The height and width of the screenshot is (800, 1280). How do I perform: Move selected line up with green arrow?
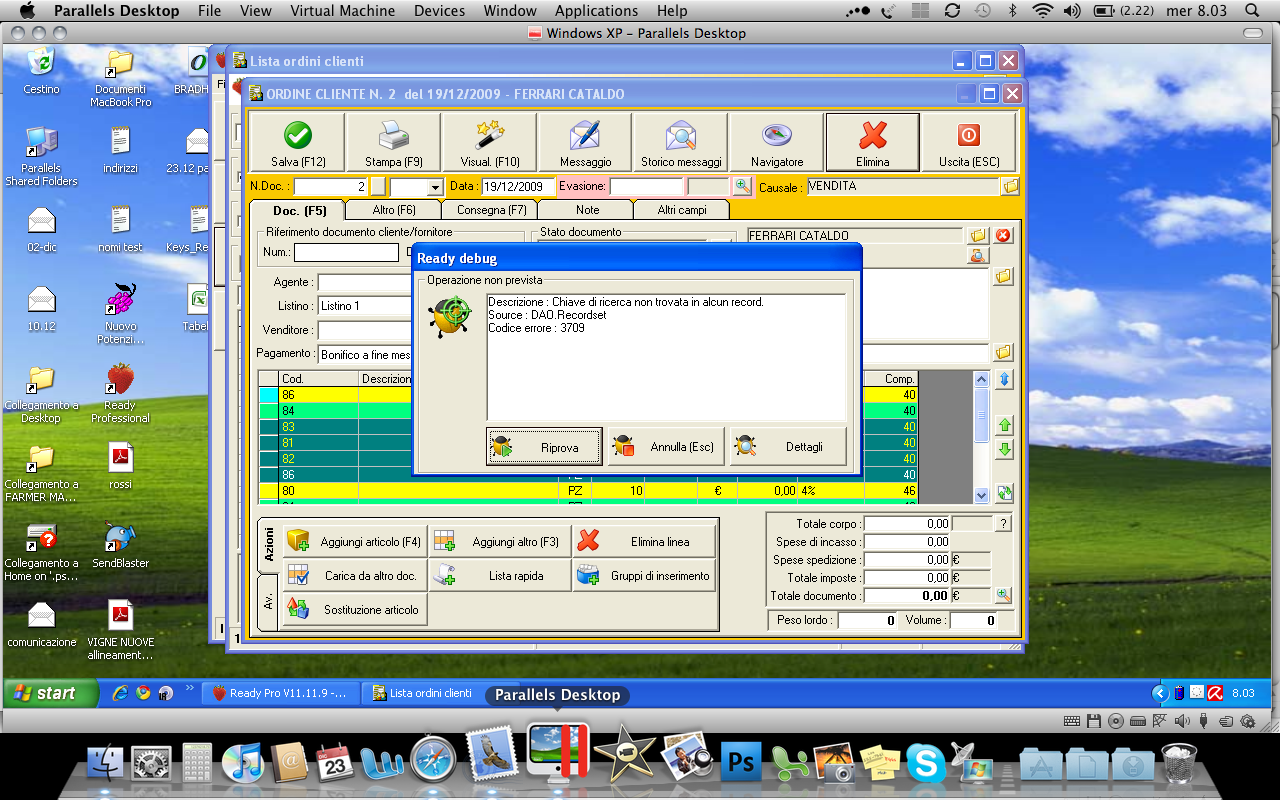1005,426
